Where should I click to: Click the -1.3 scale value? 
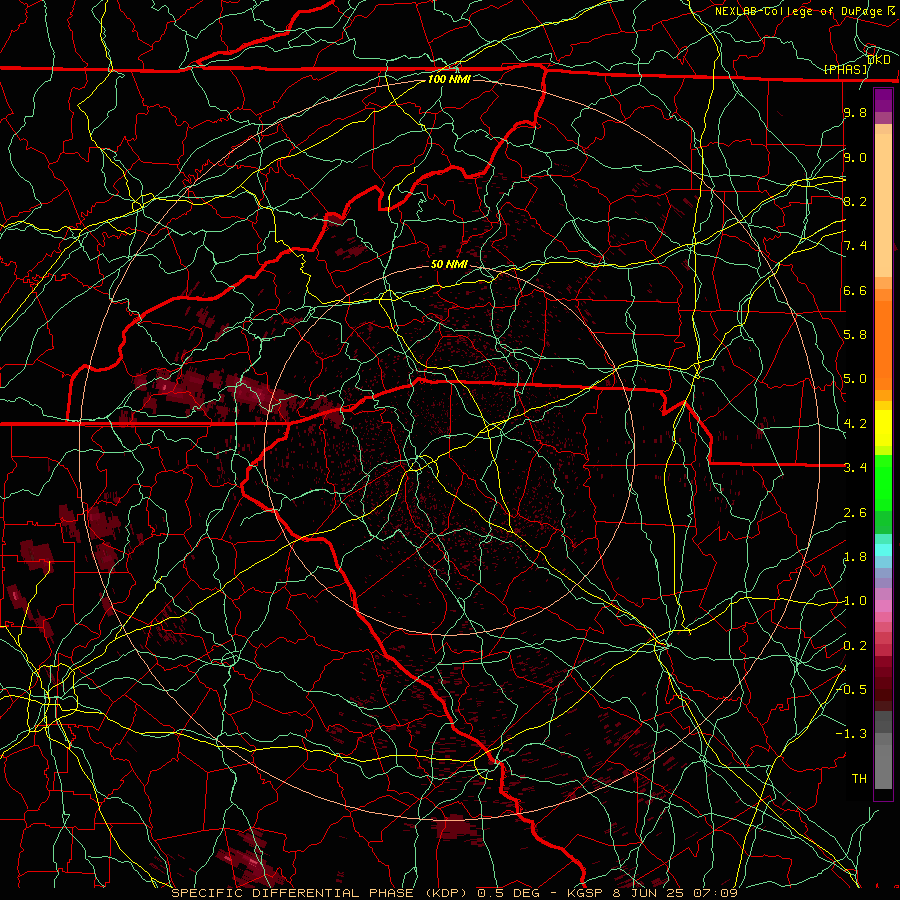click(851, 734)
